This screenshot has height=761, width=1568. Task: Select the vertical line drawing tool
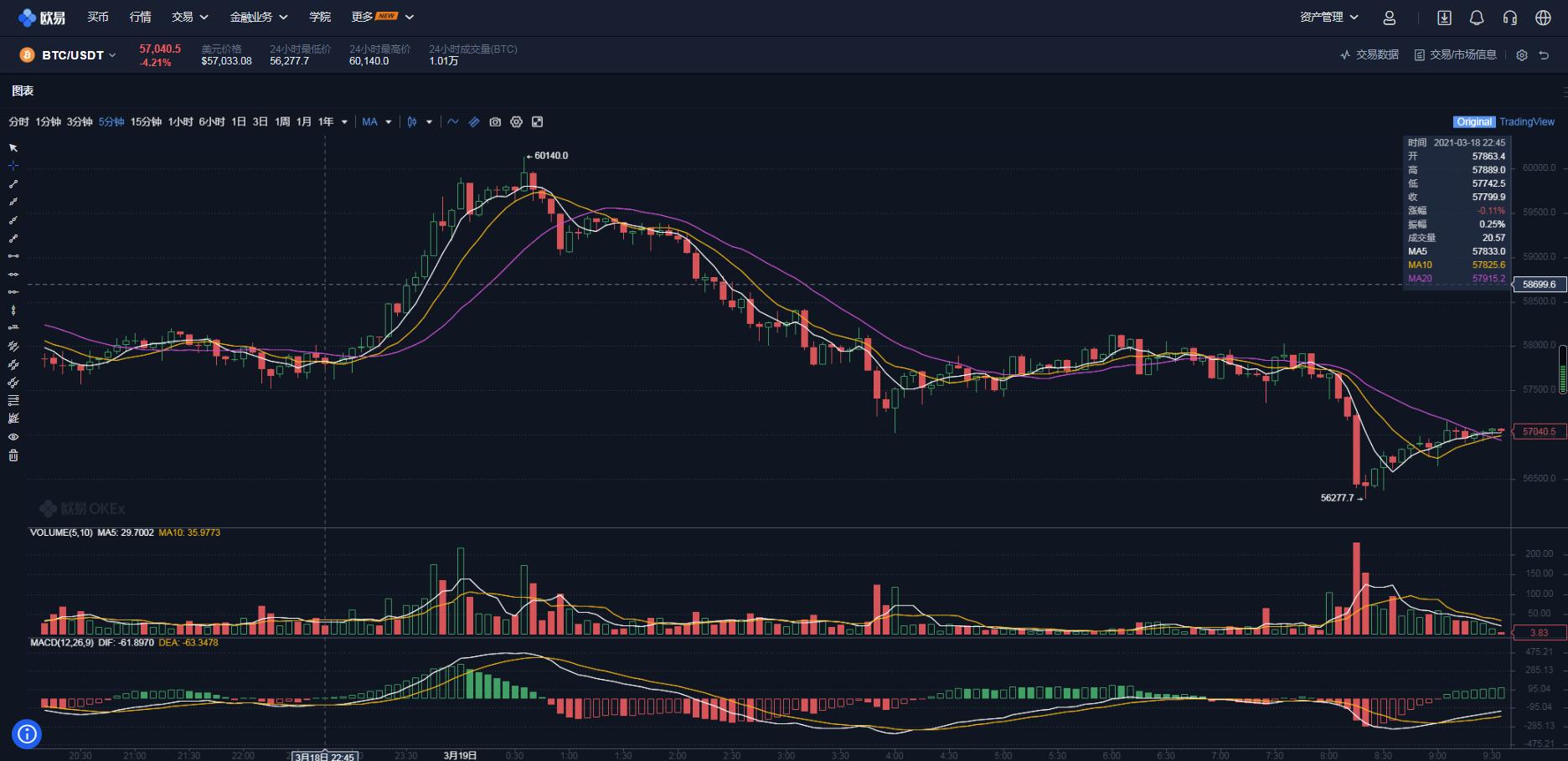point(13,311)
